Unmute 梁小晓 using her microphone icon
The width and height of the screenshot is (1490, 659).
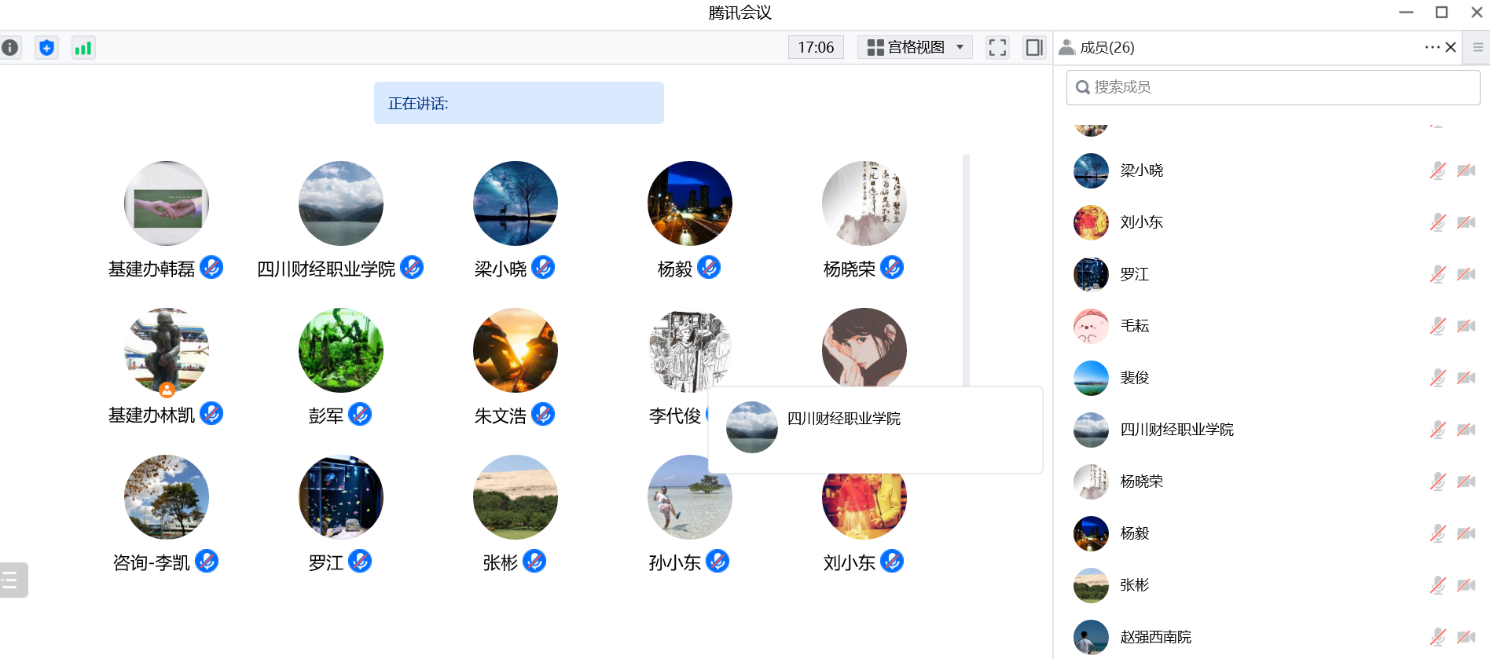coord(1437,170)
